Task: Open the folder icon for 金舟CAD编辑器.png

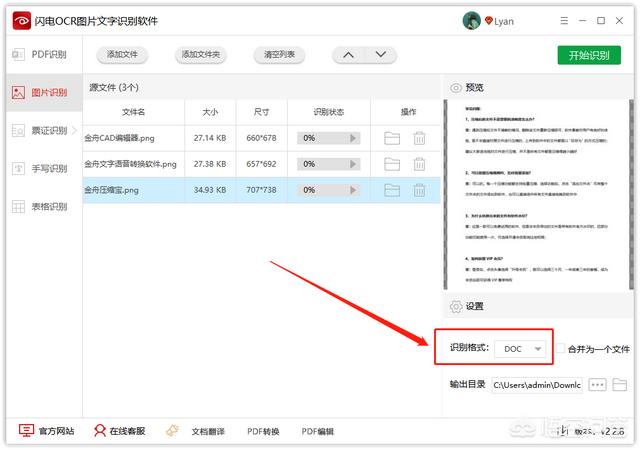Action: coord(392,138)
